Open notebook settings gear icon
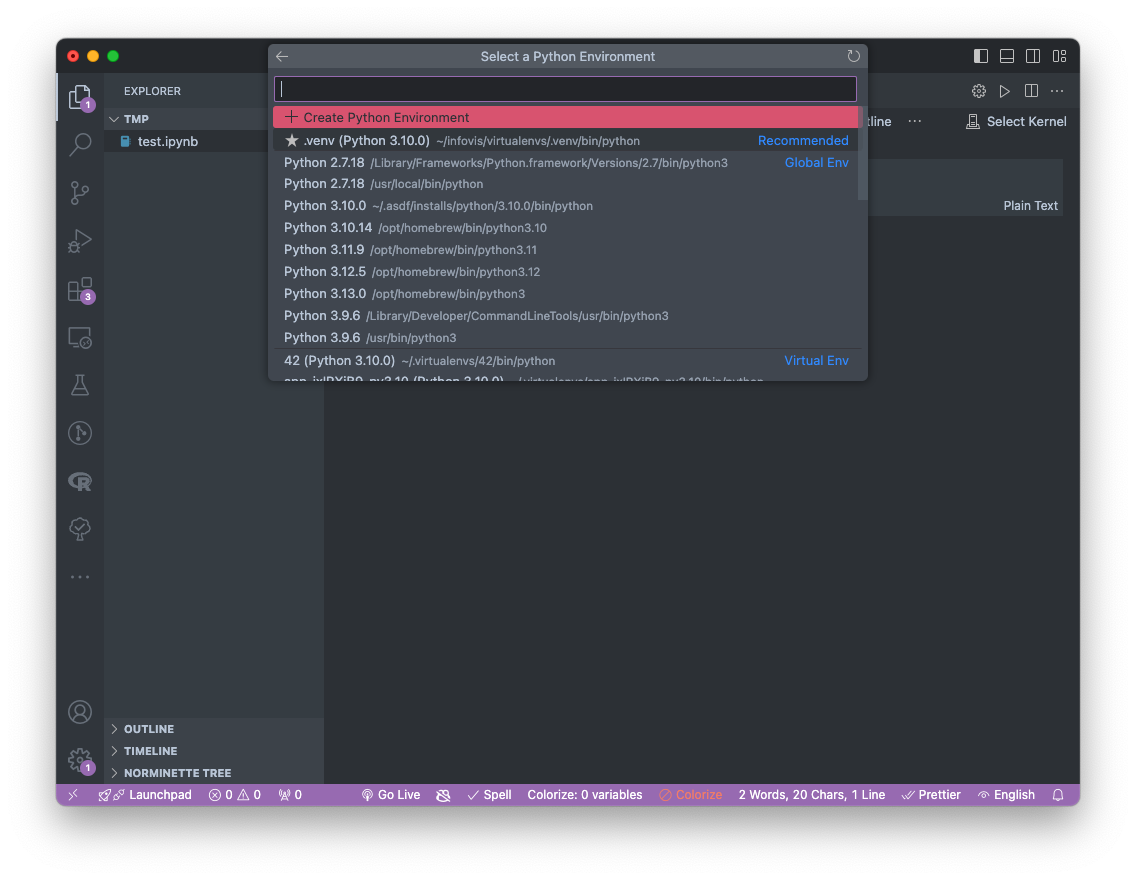The width and height of the screenshot is (1136, 880). tap(979, 91)
